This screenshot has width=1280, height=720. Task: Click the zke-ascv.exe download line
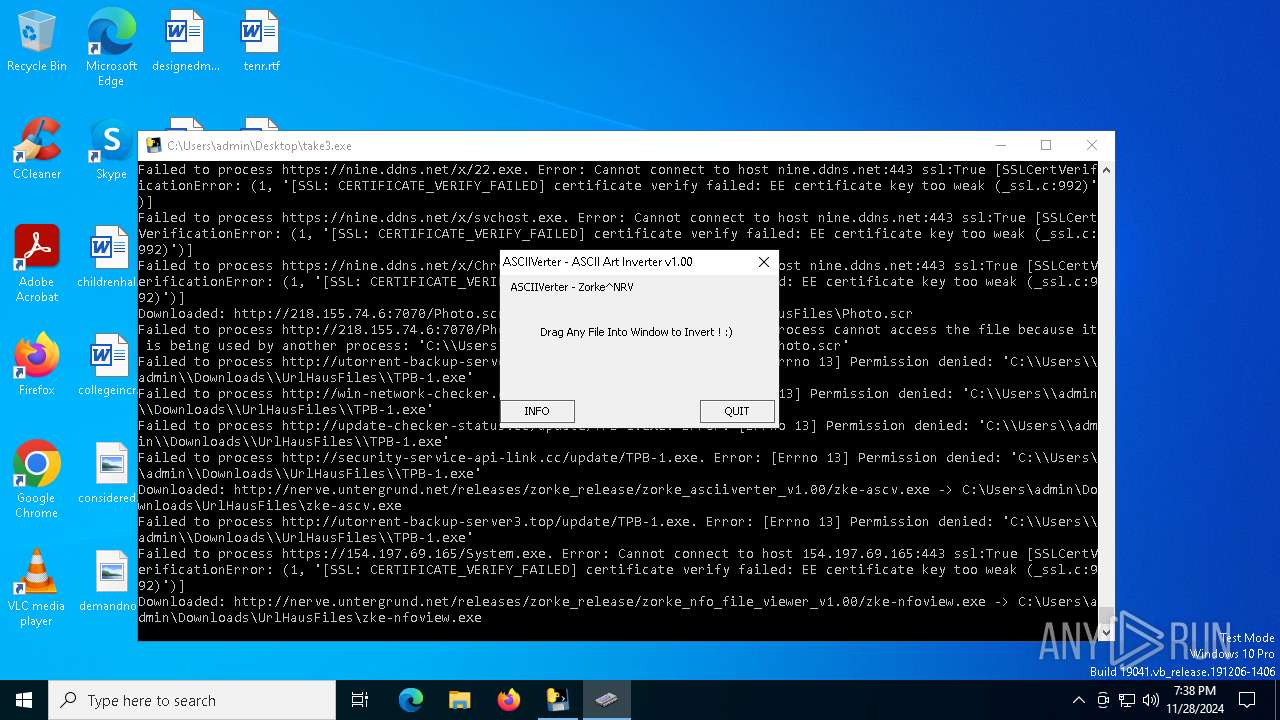(617, 498)
